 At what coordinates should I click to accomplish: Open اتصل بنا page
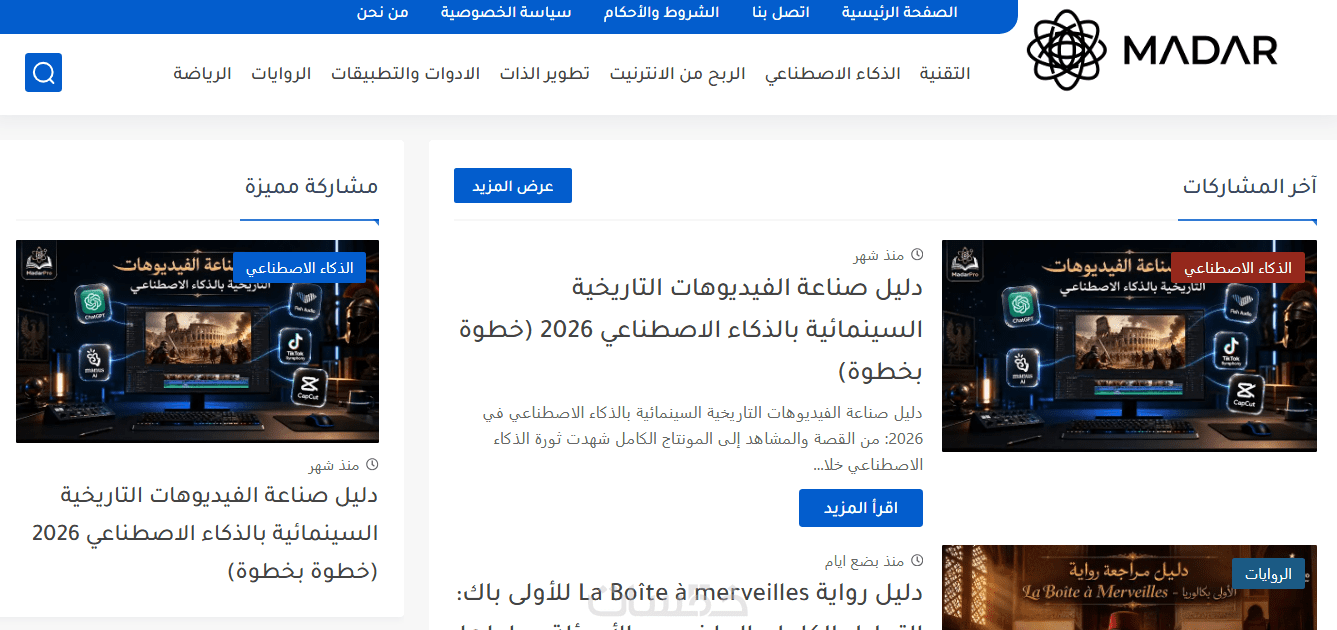781,12
